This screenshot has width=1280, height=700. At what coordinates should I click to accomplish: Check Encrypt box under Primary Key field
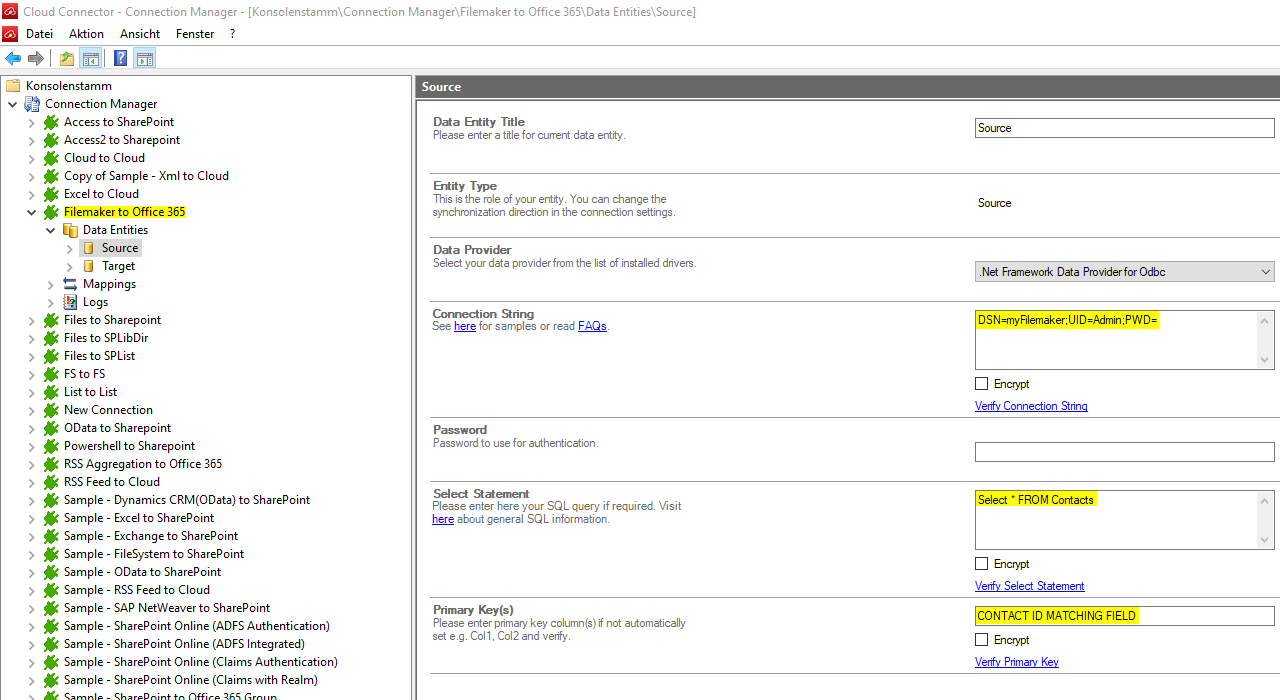point(981,640)
